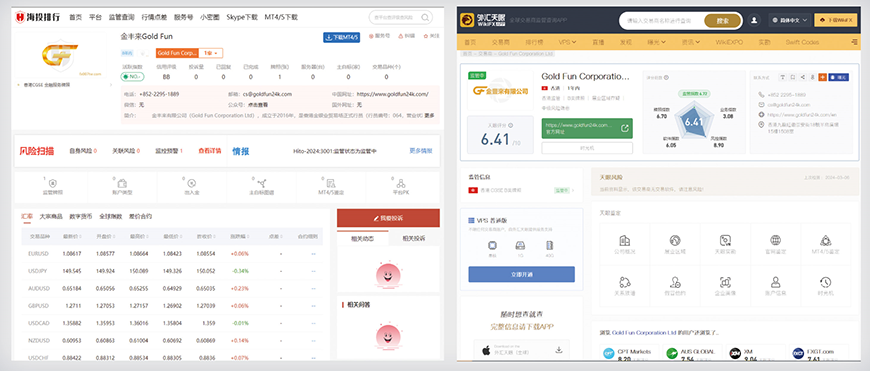Expand the language selector dropdown
The height and width of the screenshot is (371, 870).
click(790, 20)
